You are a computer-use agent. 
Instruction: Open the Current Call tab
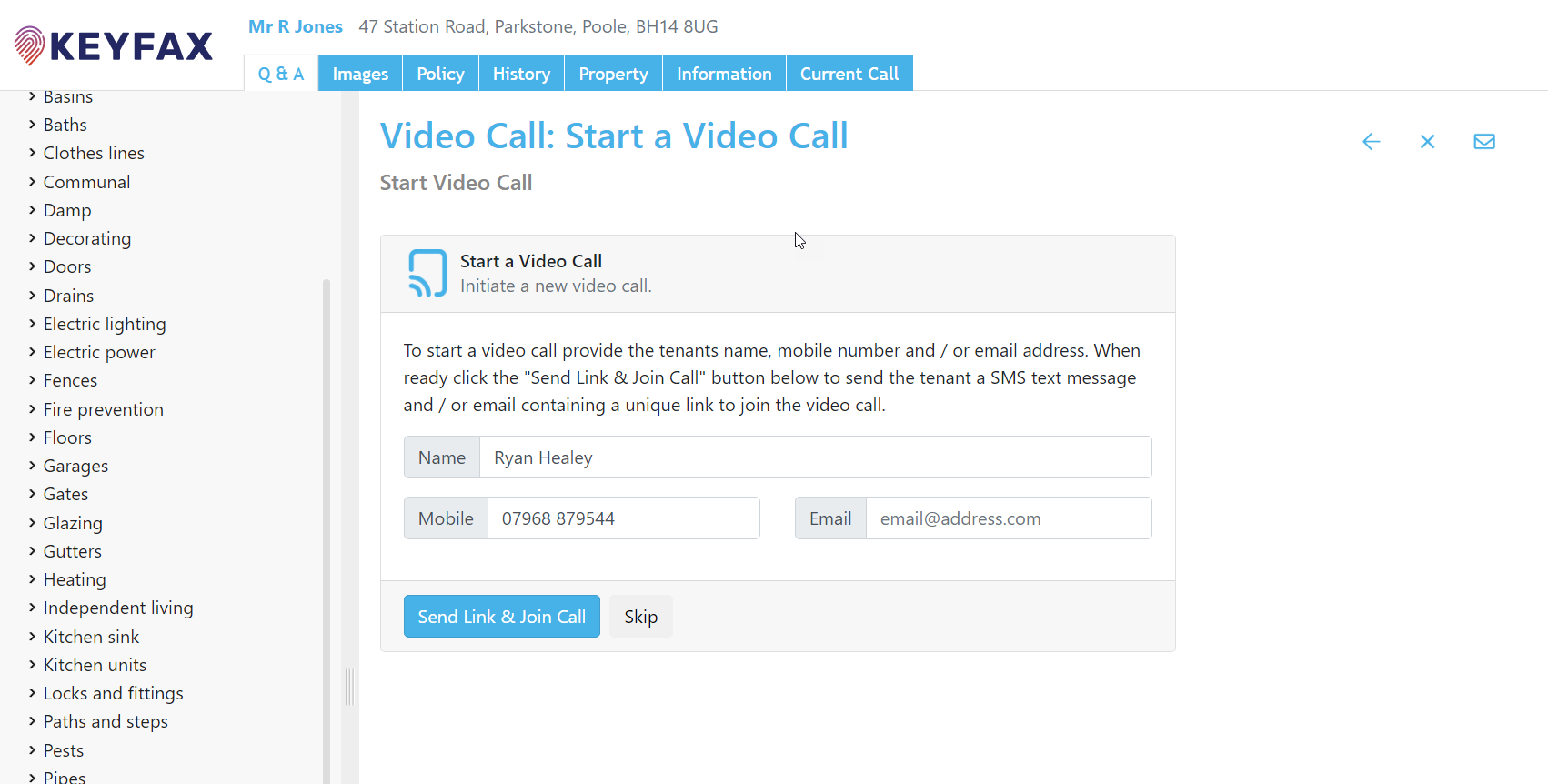pyautogui.click(x=849, y=74)
